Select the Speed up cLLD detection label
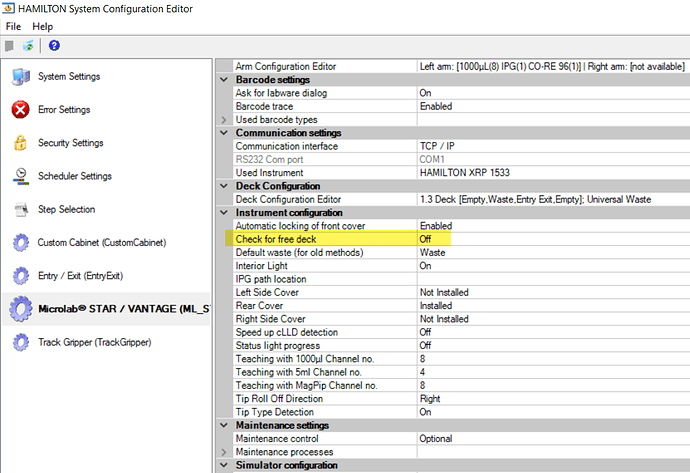Image resolution: width=690 pixels, height=473 pixels. pos(286,332)
